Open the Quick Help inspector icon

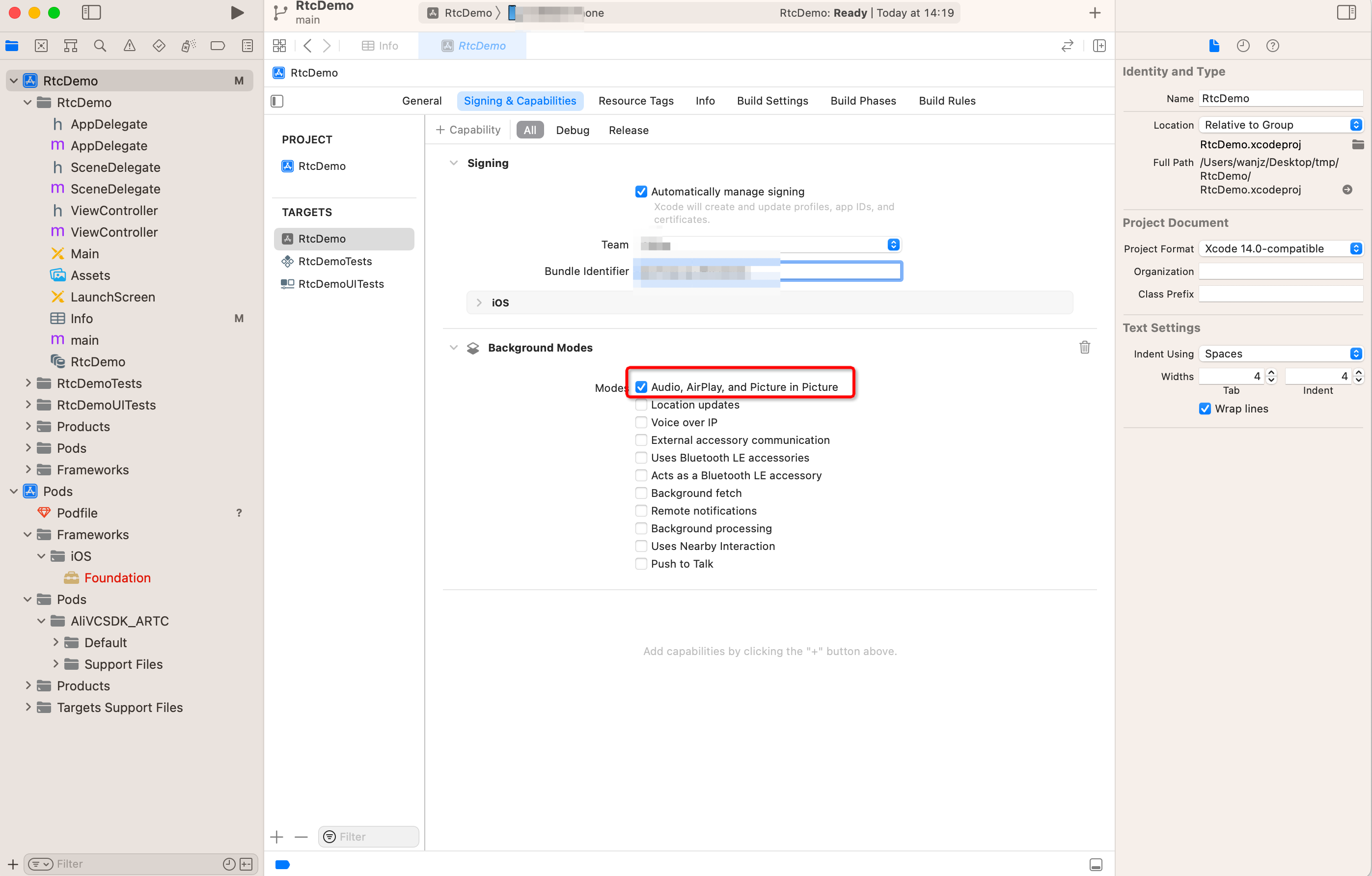click(1272, 46)
